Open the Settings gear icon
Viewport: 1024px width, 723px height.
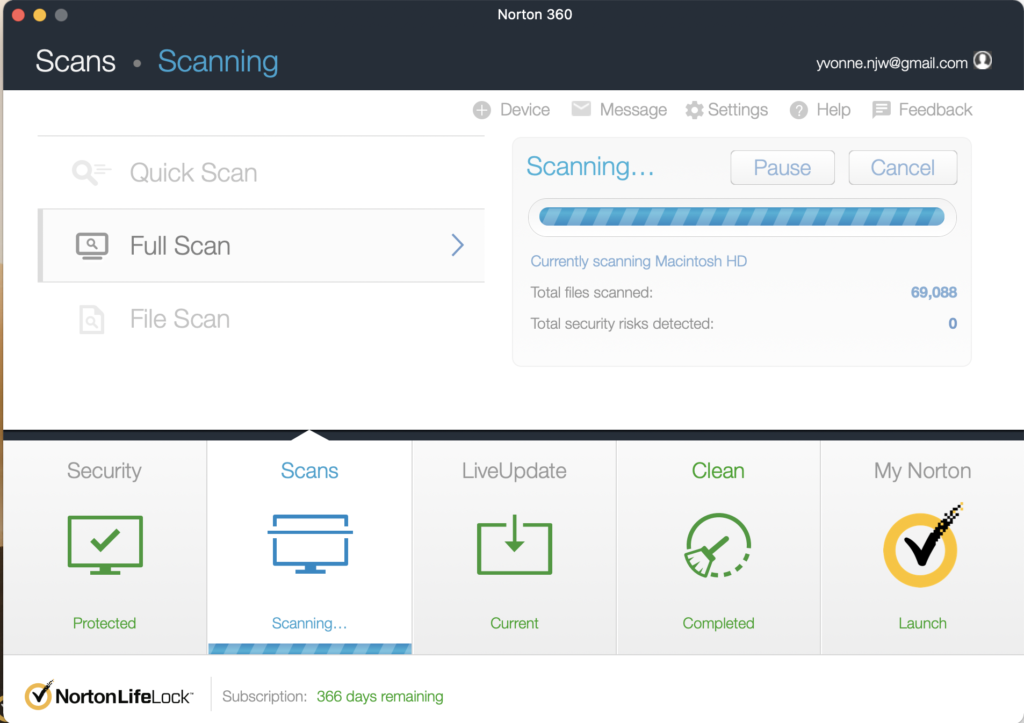point(694,110)
